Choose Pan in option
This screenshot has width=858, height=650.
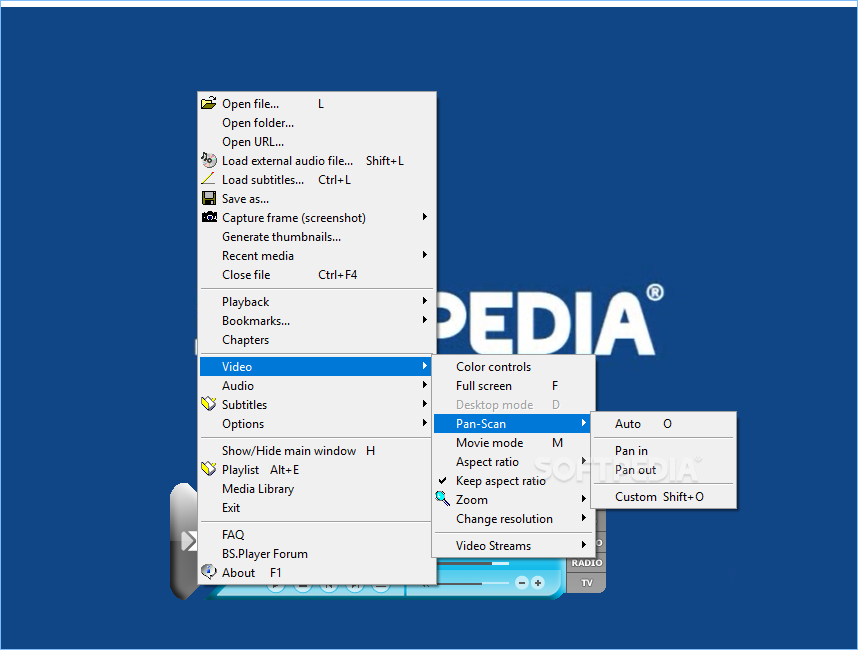pos(663,451)
